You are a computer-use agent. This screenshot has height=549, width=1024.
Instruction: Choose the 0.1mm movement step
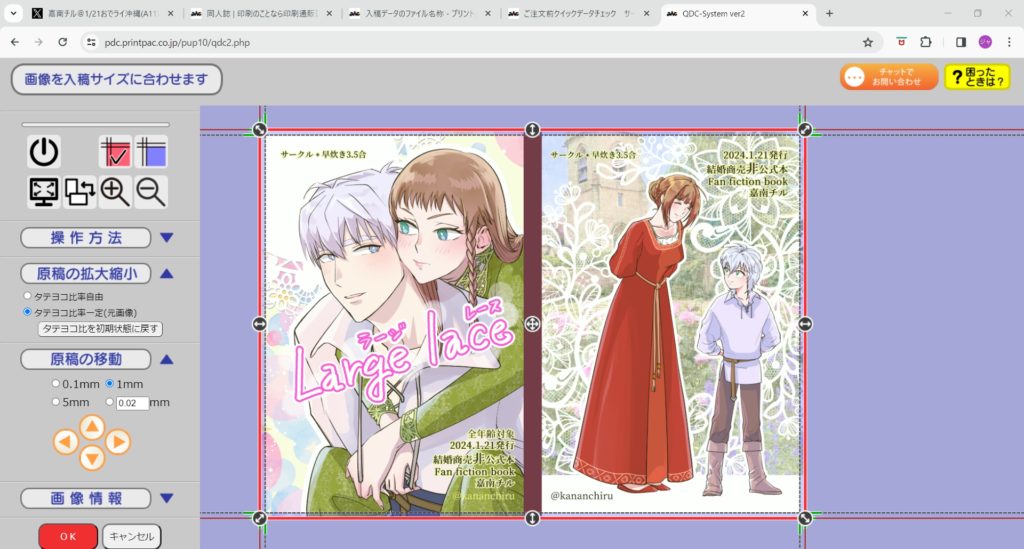coord(56,384)
